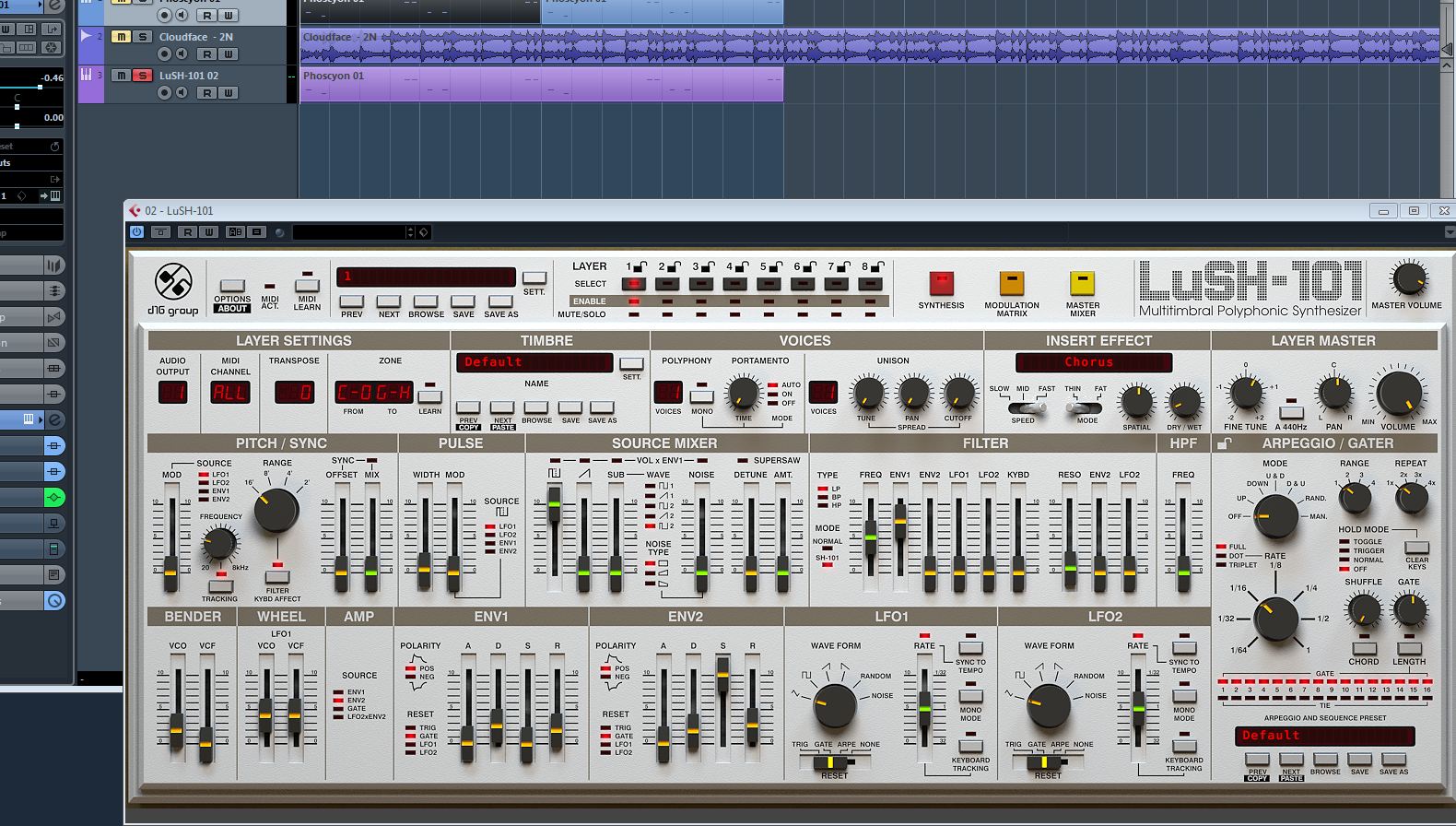Toggle monitor speaker on Cloudface track

[x=182, y=53]
